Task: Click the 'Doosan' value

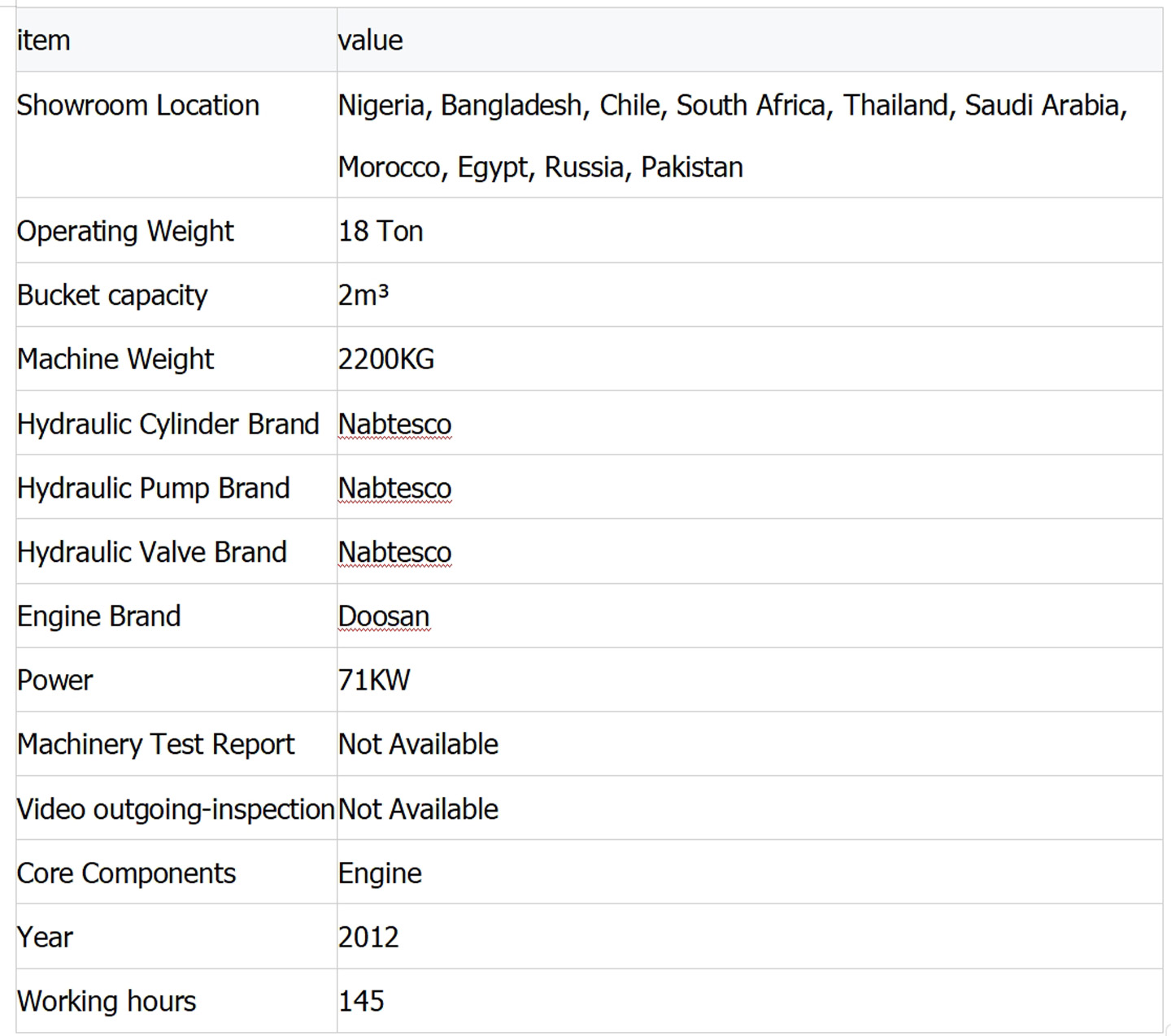Action: [x=384, y=616]
